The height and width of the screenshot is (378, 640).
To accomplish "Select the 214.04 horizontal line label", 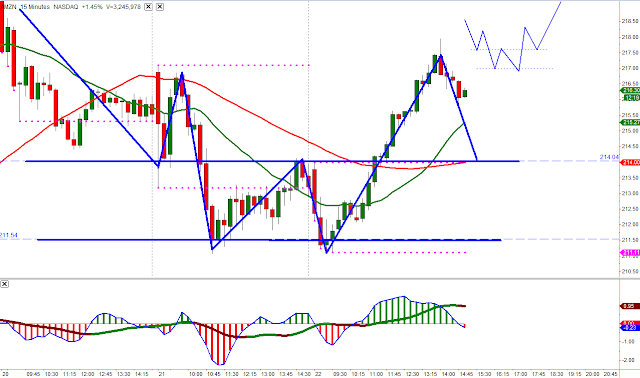I will (x=609, y=157).
